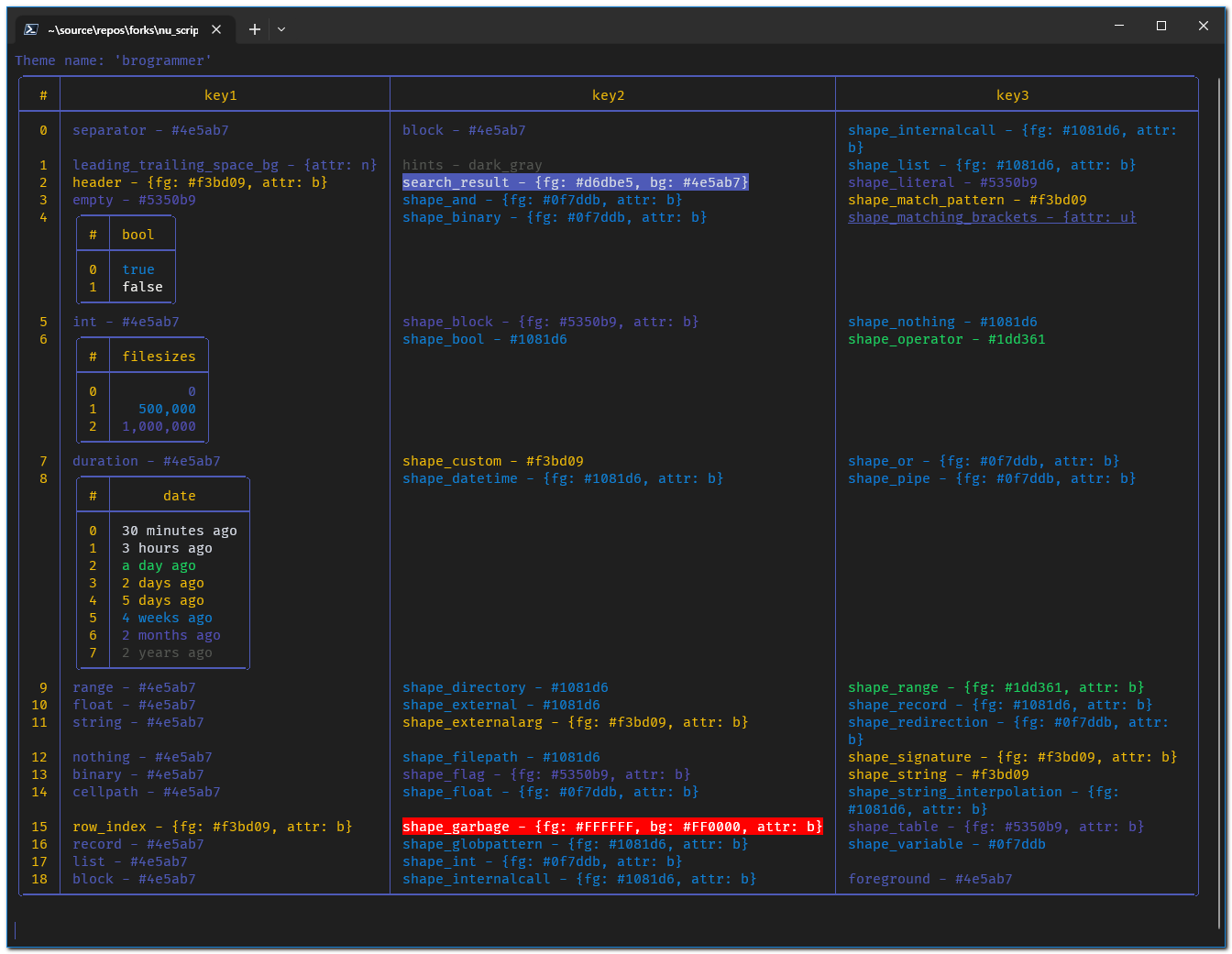Minimize the terminal window
The image size is (1232, 954).
tap(1119, 26)
